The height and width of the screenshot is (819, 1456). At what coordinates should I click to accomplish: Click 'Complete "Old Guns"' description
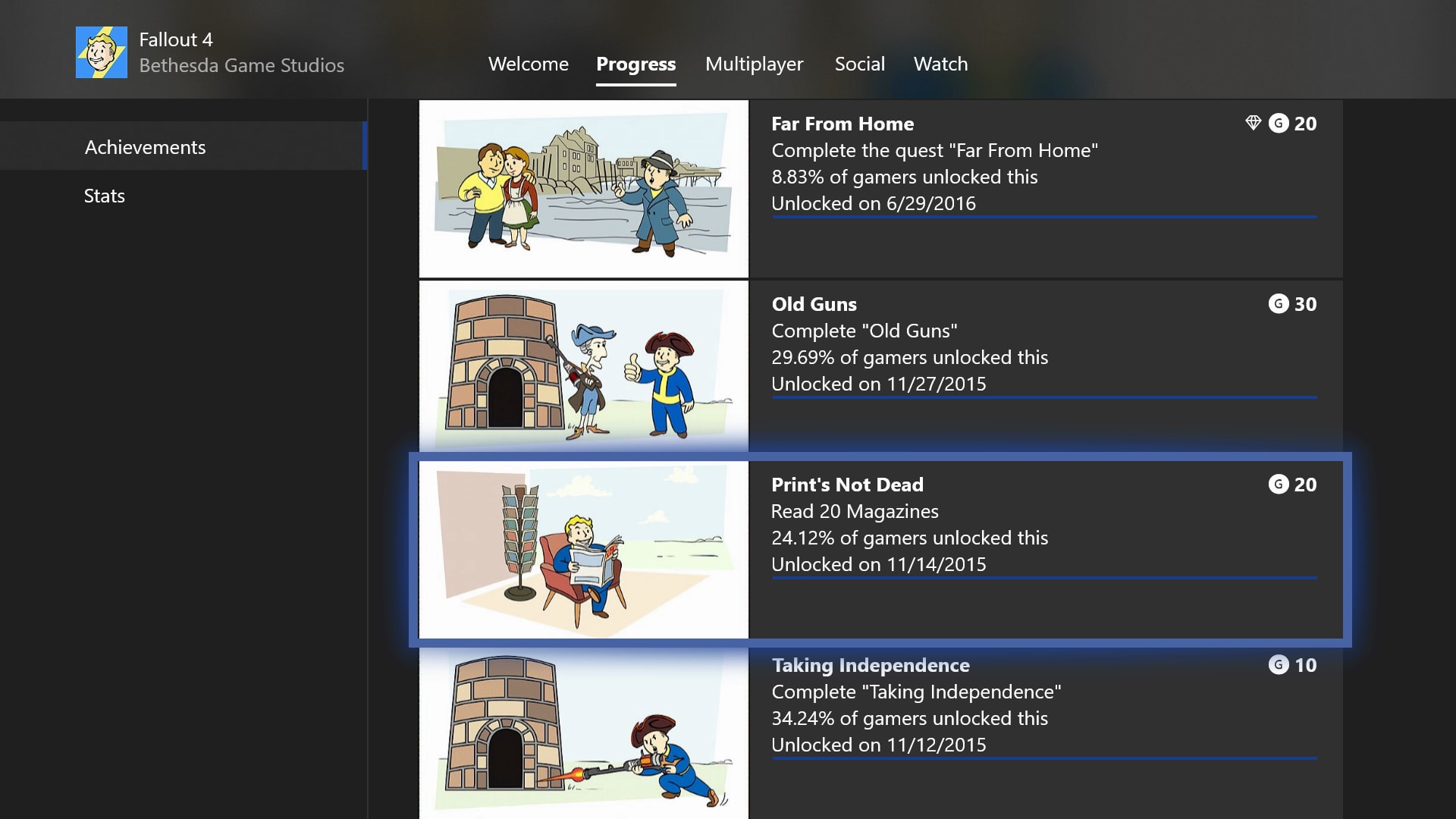tap(864, 331)
